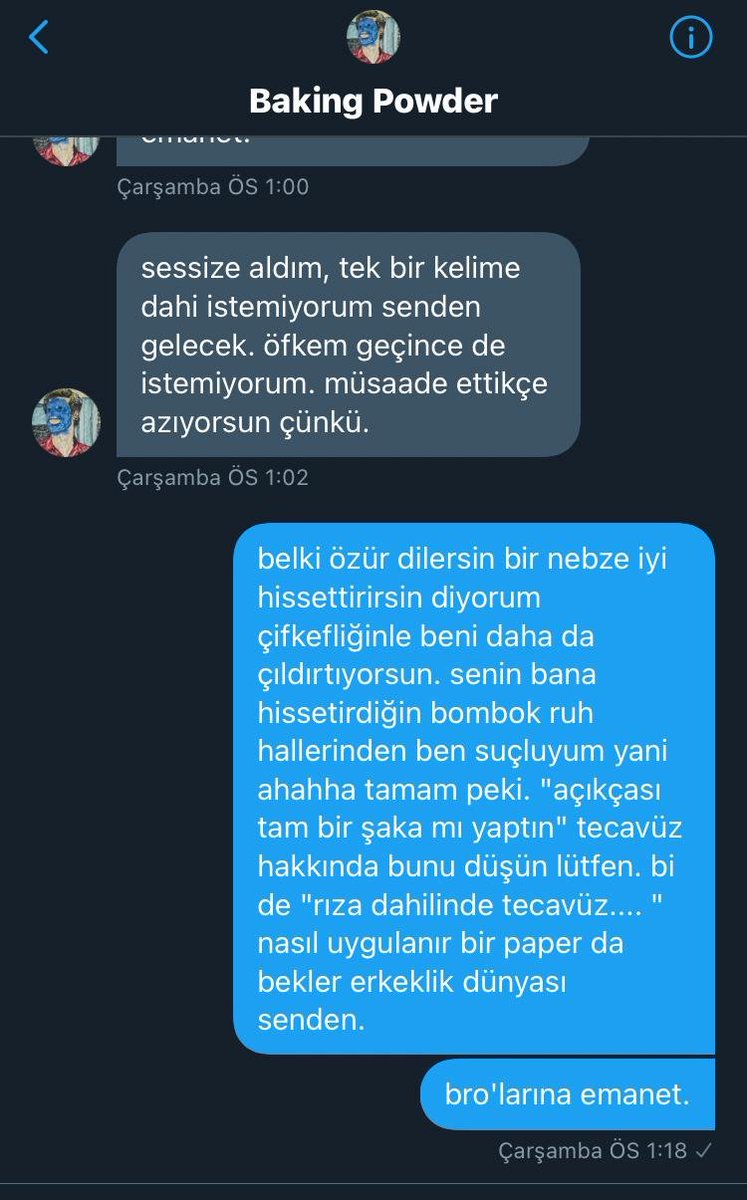Tap the text 'azıyorsun çünkü.'
747x1200 pixels.
pos(255,422)
